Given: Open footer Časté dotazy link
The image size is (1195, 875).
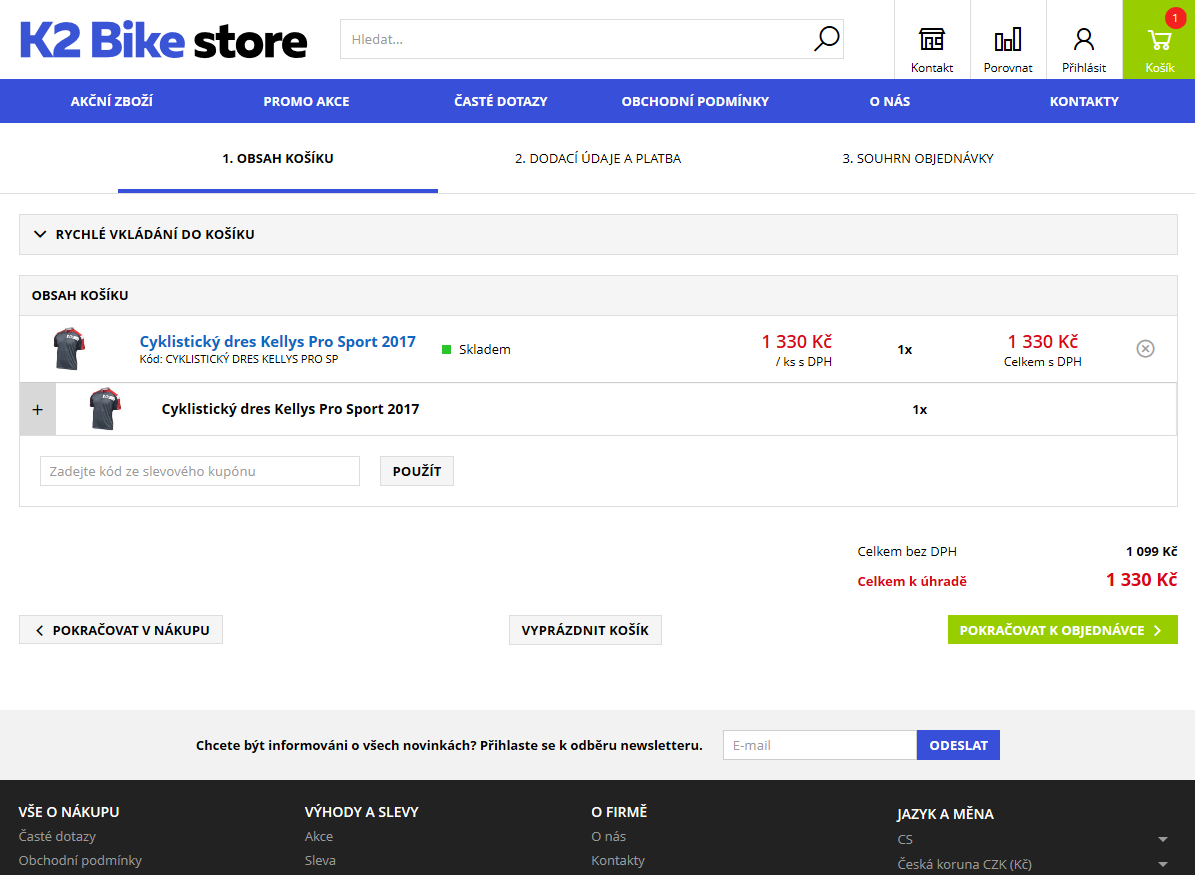Looking at the screenshot, I should coord(57,836).
